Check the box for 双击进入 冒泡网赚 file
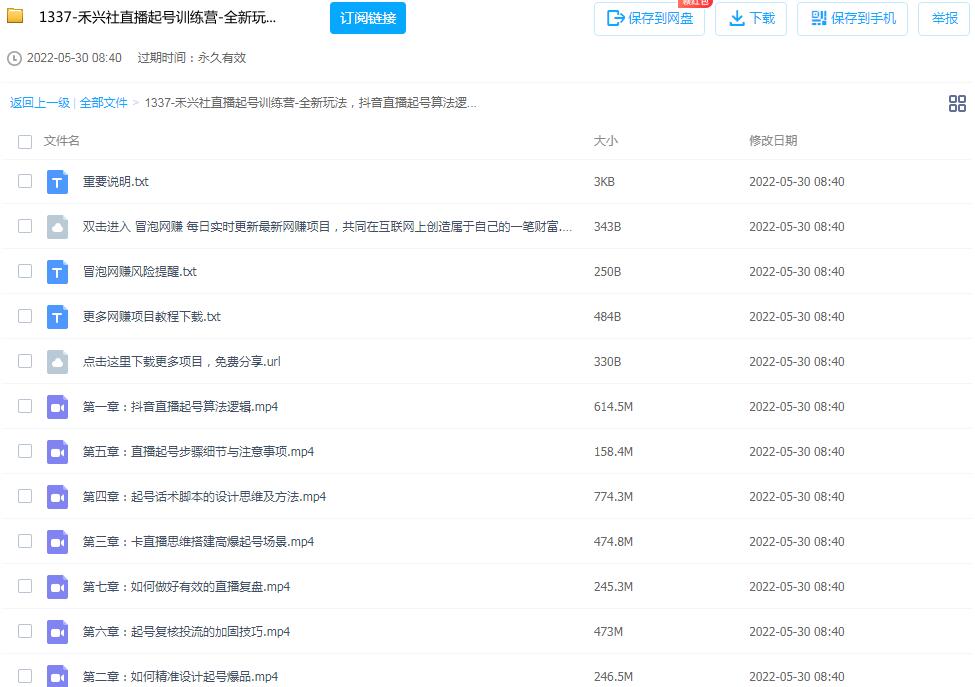The height and width of the screenshot is (687, 975). click(25, 226)
